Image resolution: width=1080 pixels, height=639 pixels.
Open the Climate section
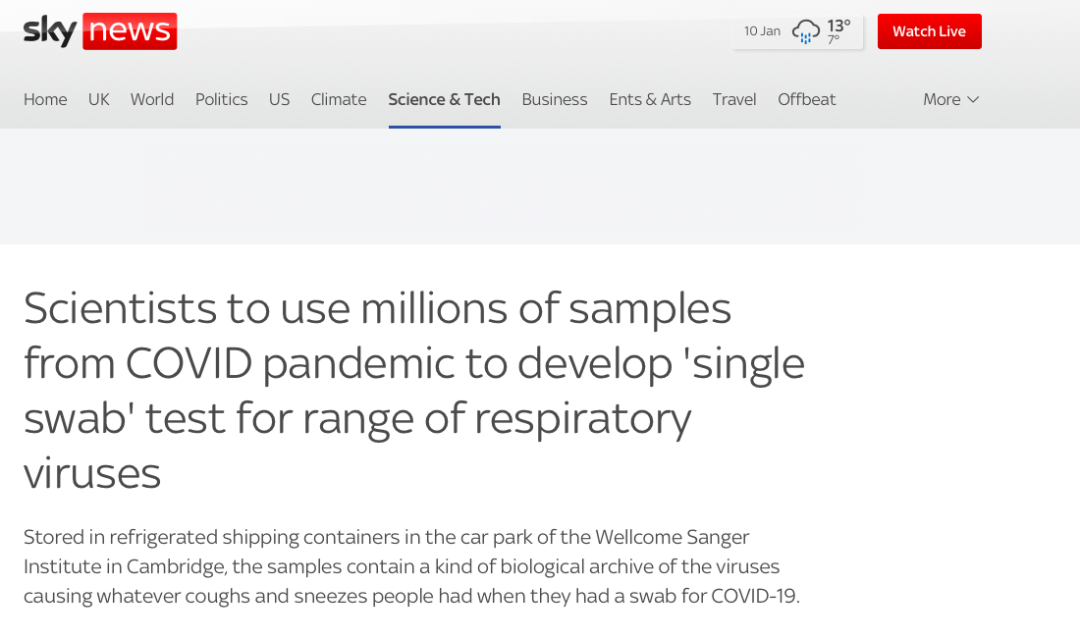click(338, 100)
